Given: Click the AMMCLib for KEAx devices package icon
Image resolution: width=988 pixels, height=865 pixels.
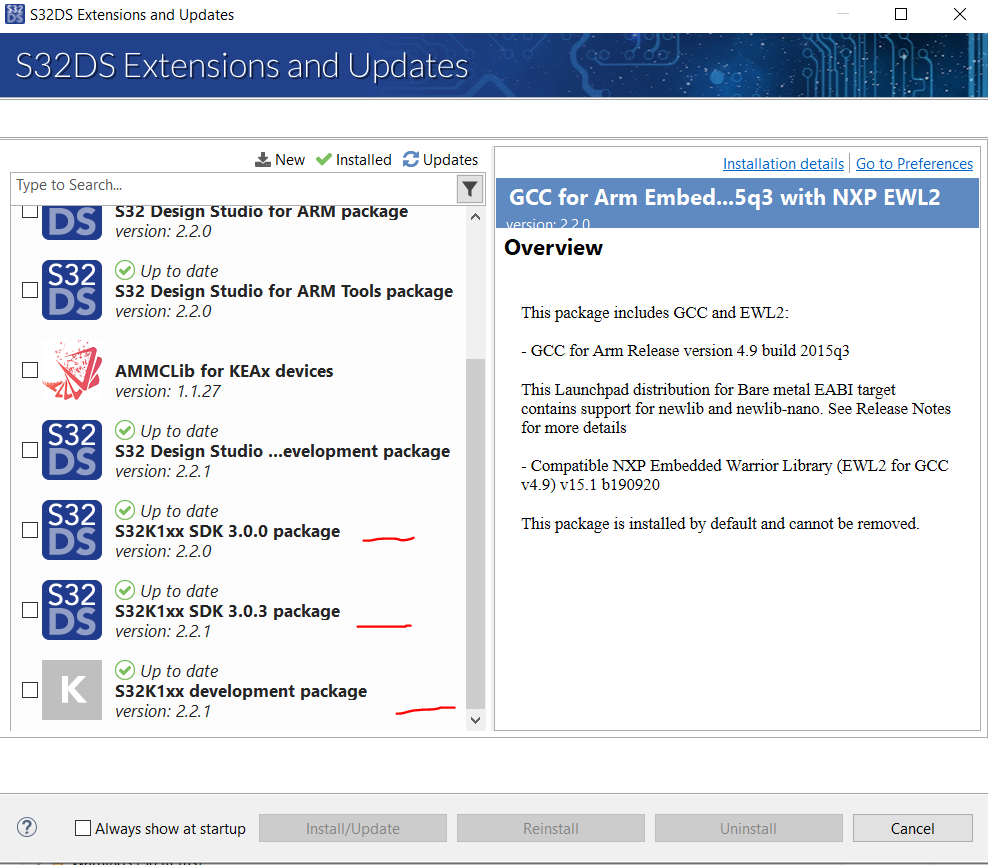Looking at the screenshot, I should (71, 370).
